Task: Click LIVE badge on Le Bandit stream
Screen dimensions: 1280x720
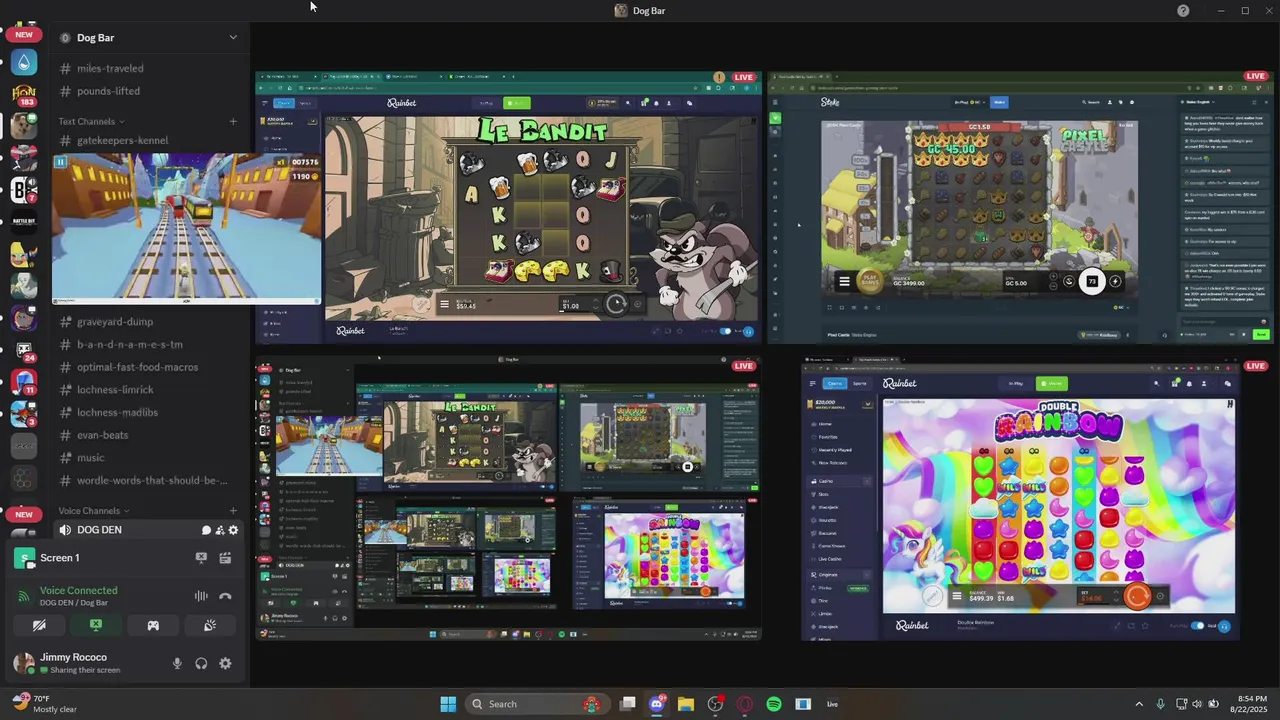Action: [x=743, y=77]
